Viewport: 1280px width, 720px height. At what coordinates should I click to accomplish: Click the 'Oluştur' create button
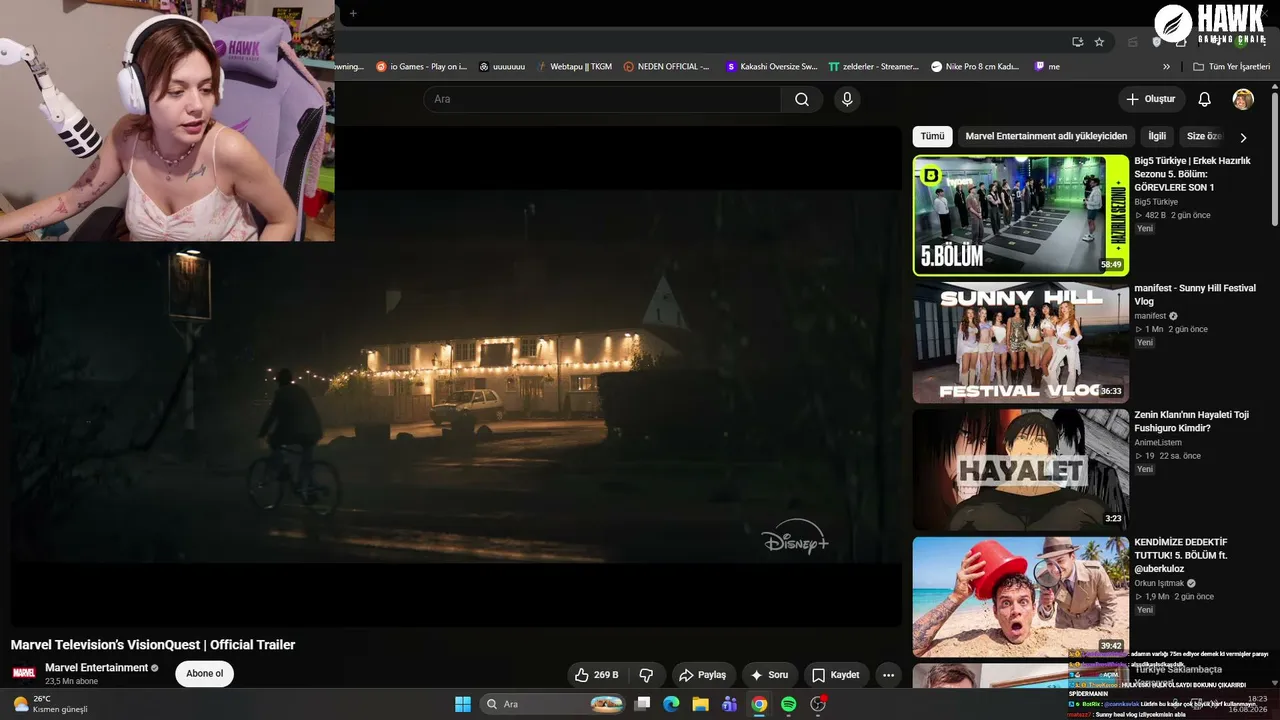[1151, 99]
